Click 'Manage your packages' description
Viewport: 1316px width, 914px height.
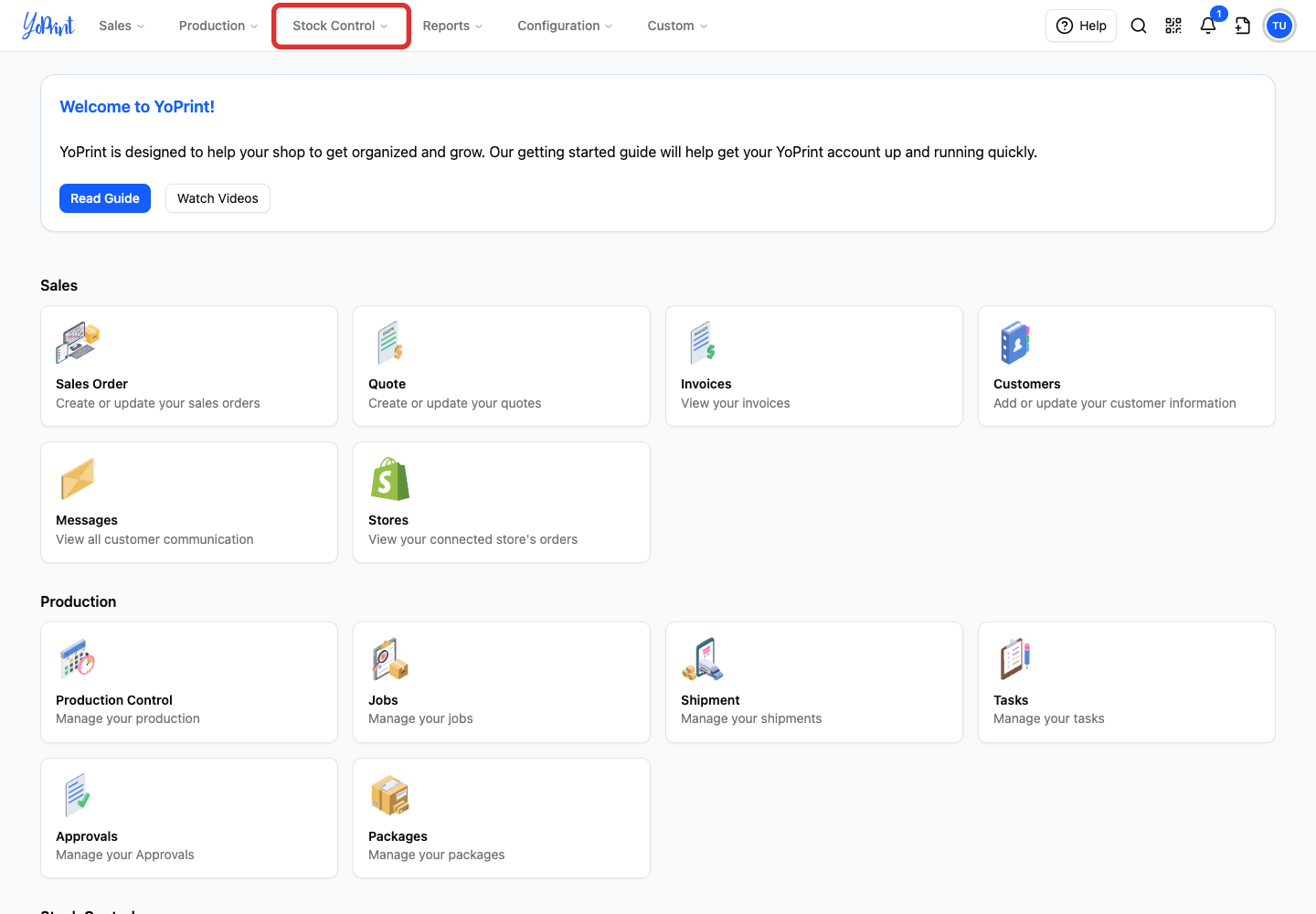click(x=437, y=855)
